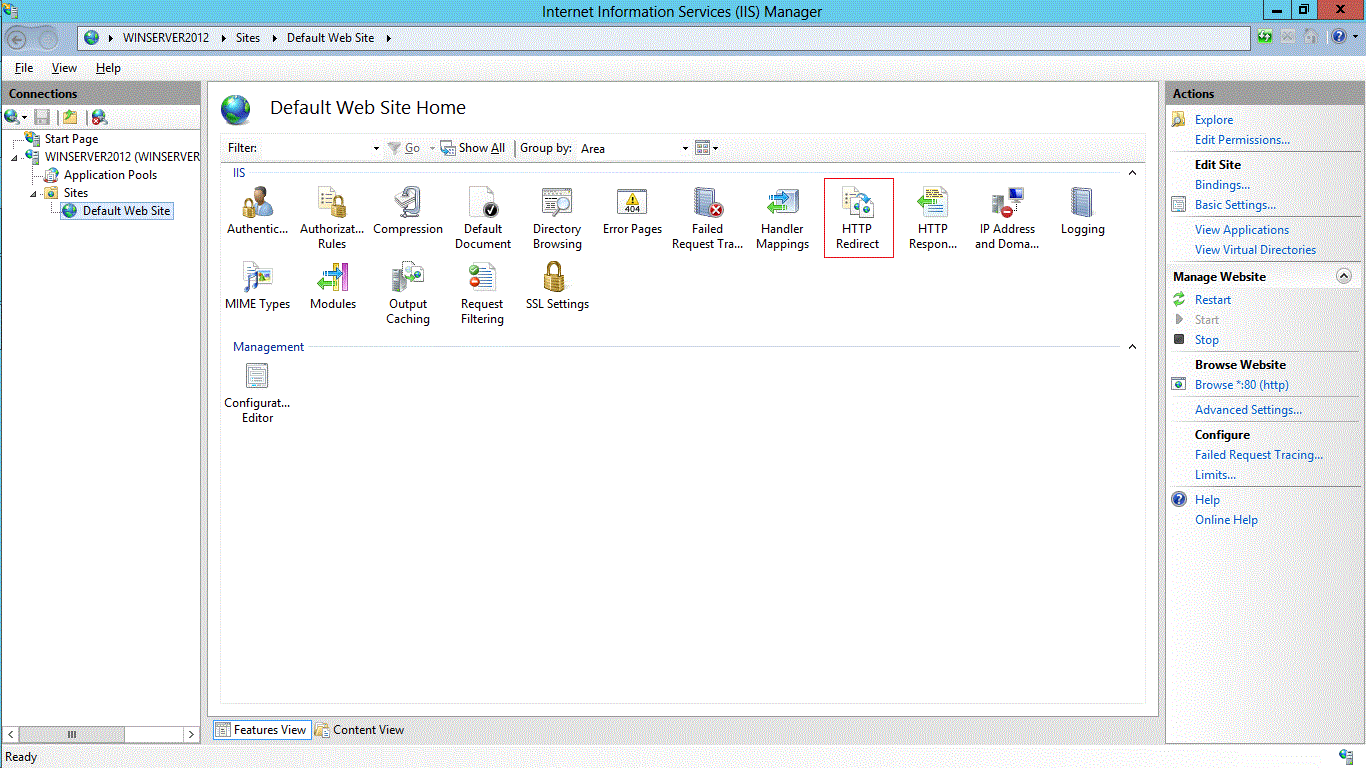Open Output Caching feature
1366x768 pixels.
click(408, 293)
